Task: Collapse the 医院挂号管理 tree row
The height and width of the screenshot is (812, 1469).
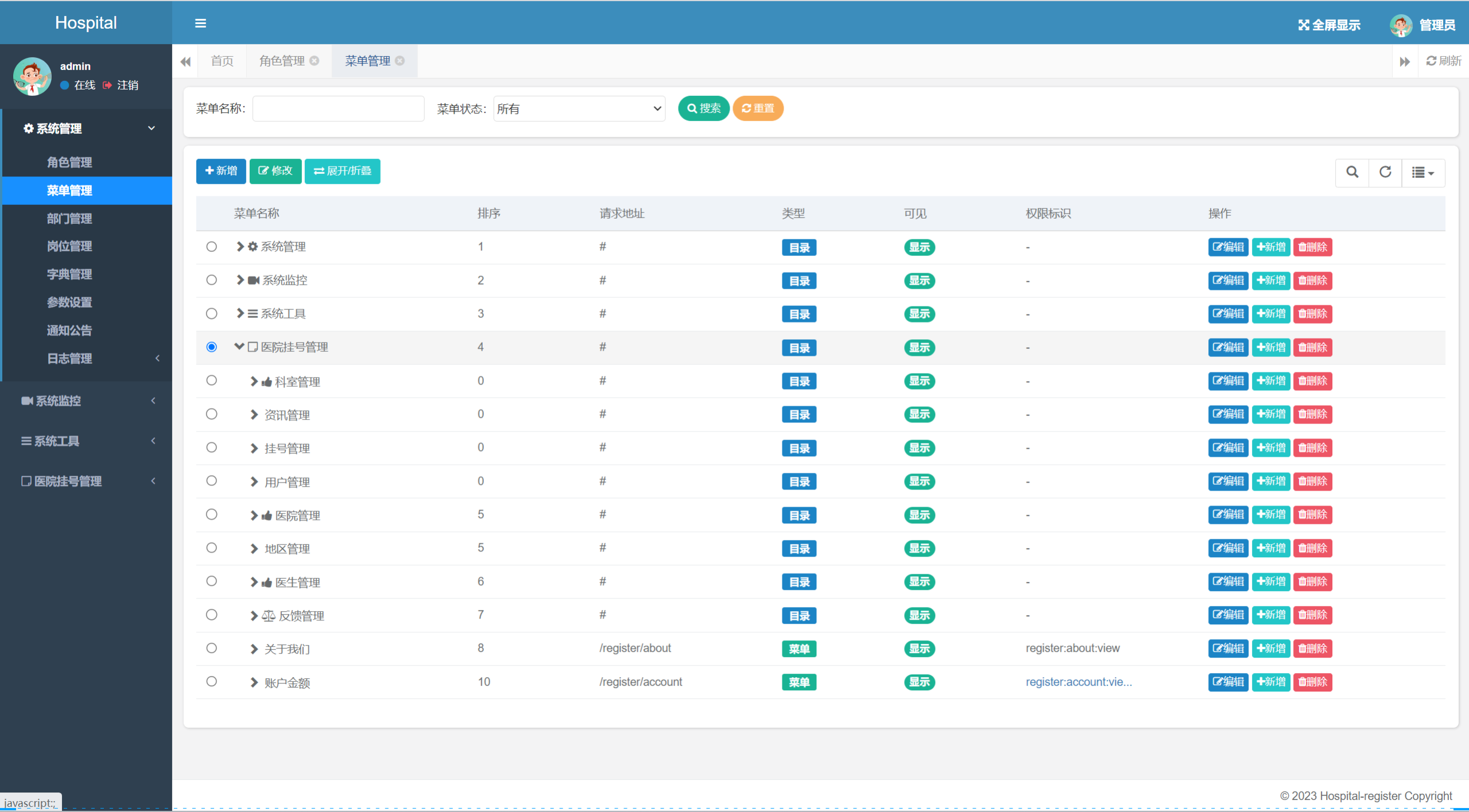Action: pyautogui.click(x=239, y=347)
